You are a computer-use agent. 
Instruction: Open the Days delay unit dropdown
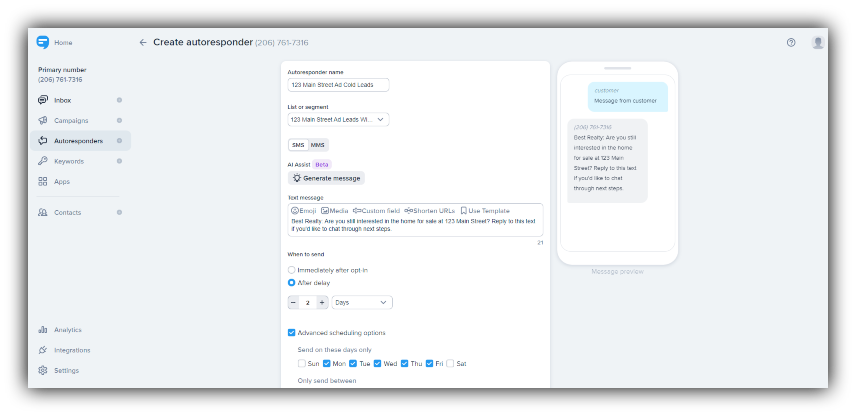coord(361,302)
